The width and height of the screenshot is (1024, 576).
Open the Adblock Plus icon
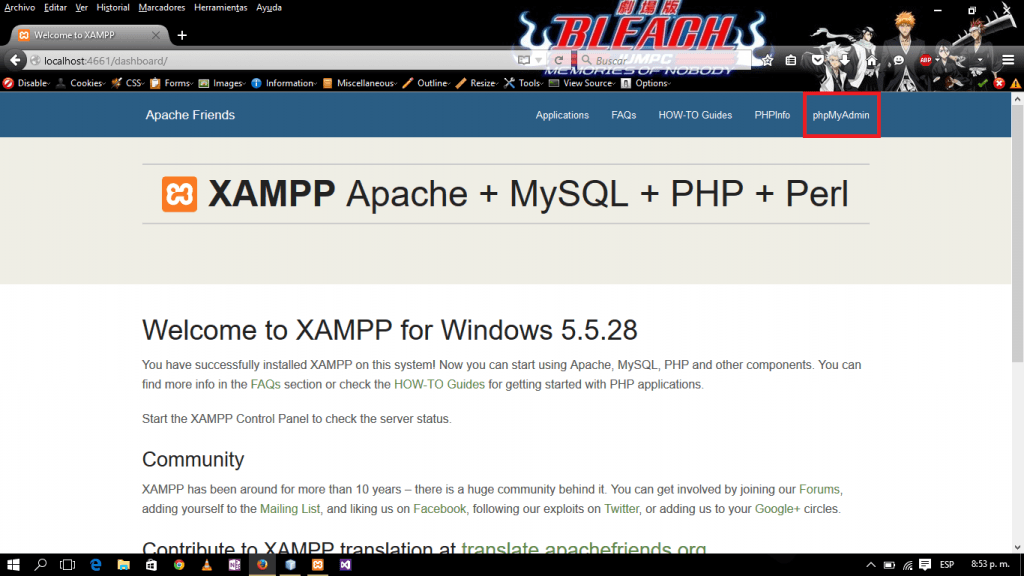(x=926, y=60)
